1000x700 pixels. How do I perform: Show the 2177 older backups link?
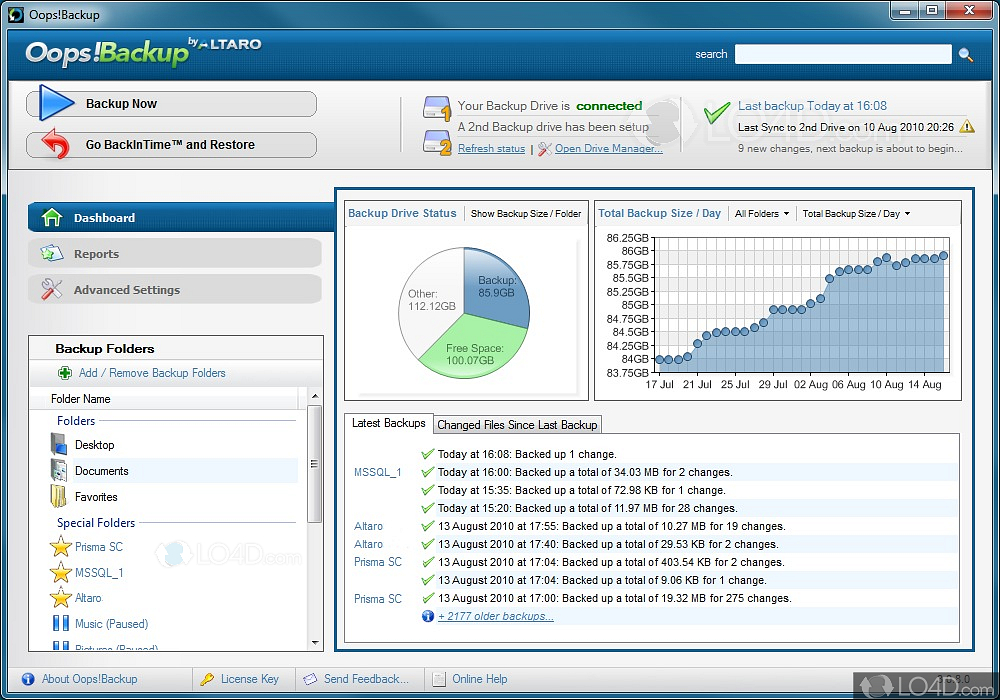coord(496,616)
